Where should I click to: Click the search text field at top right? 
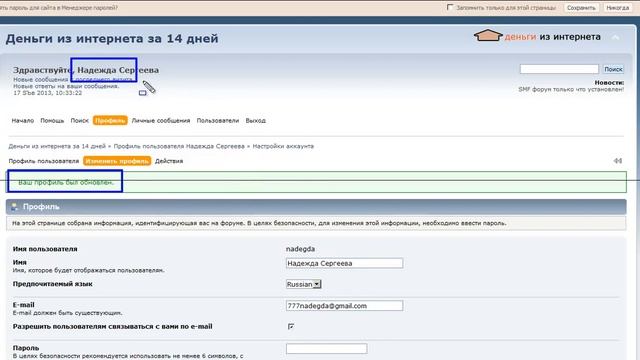559,69
